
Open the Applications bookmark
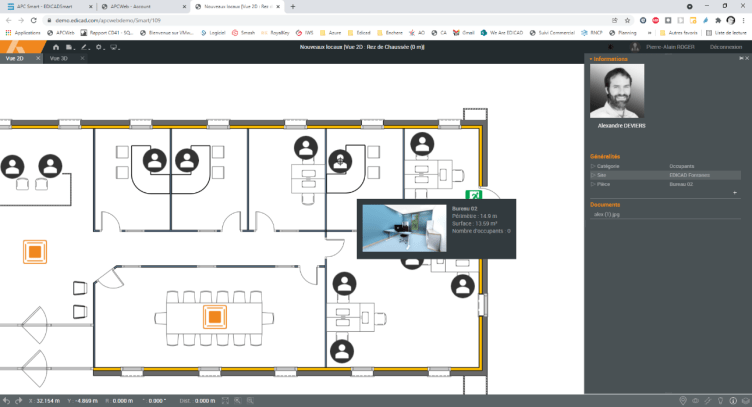(23, 33)
